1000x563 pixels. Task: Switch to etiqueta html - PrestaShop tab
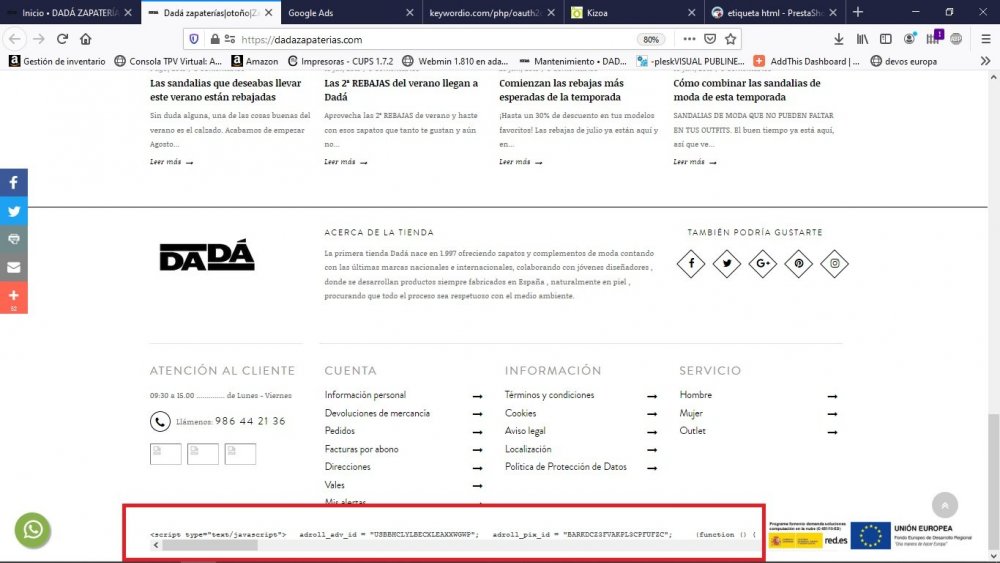[x=773, y=13]
